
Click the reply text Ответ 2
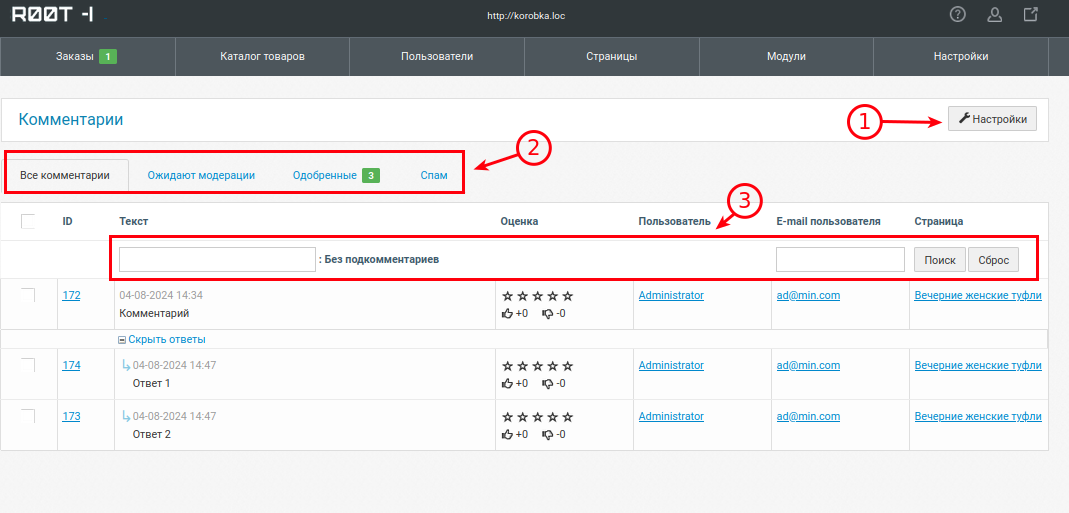tap(151, 434)
